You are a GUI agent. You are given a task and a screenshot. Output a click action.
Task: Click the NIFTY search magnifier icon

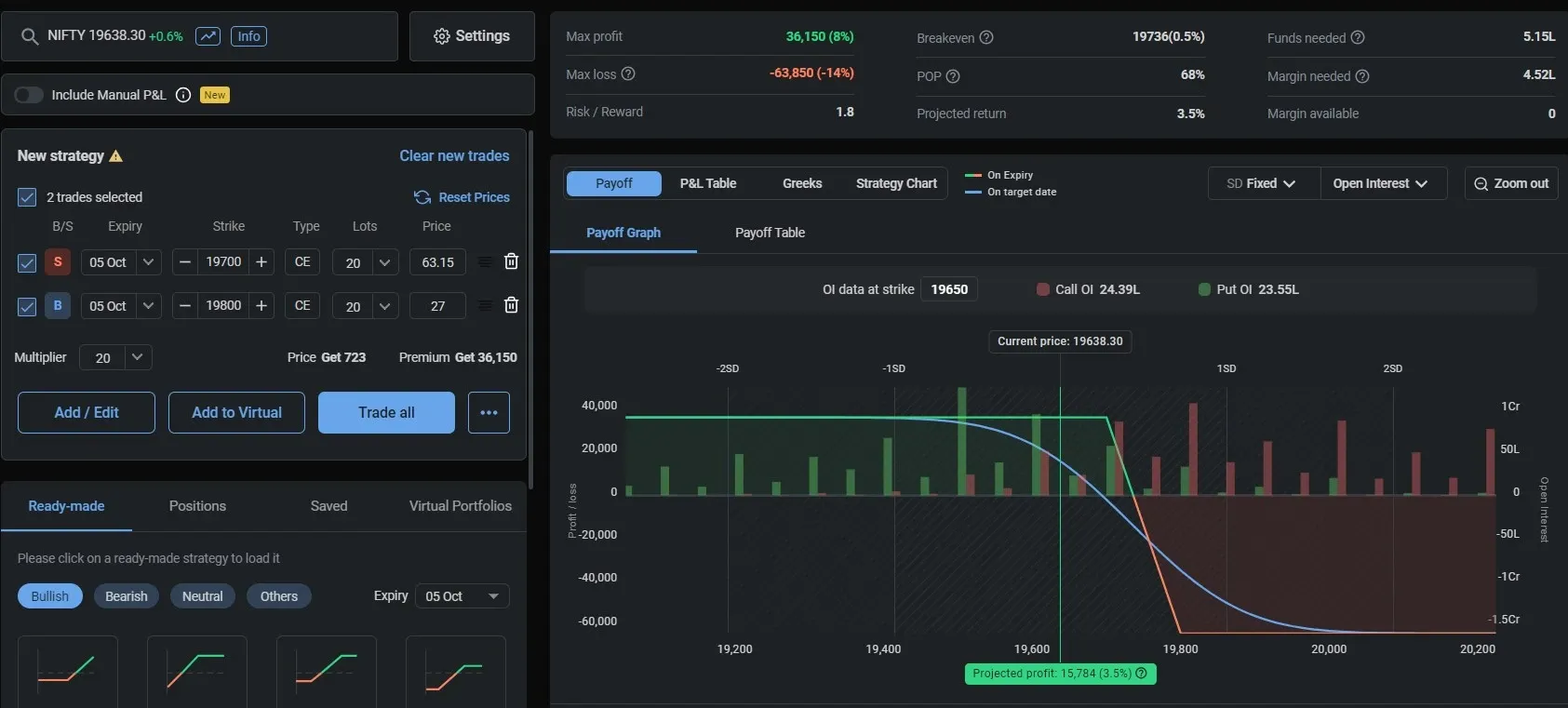click(x=30, y=37)
